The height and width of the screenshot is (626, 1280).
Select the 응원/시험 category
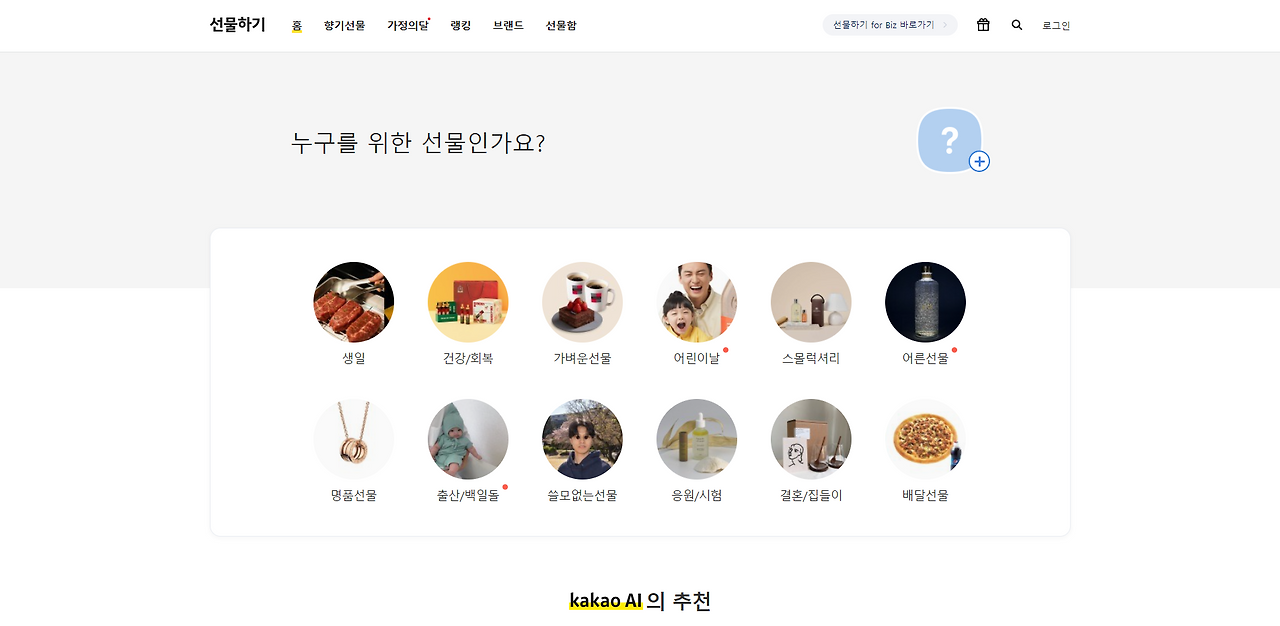[697, 439]
